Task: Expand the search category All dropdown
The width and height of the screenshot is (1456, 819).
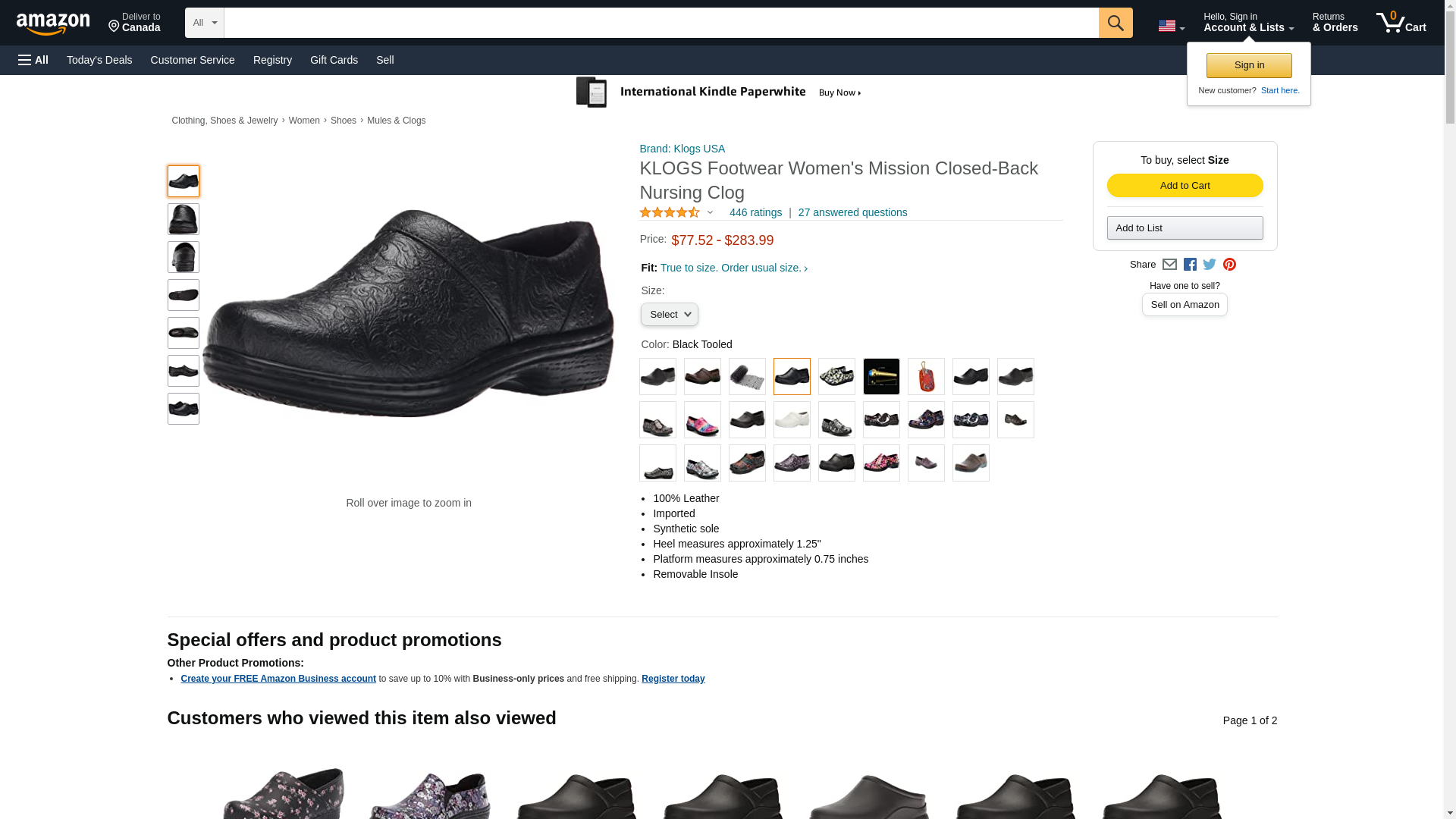Action: [x=205, y=23]
